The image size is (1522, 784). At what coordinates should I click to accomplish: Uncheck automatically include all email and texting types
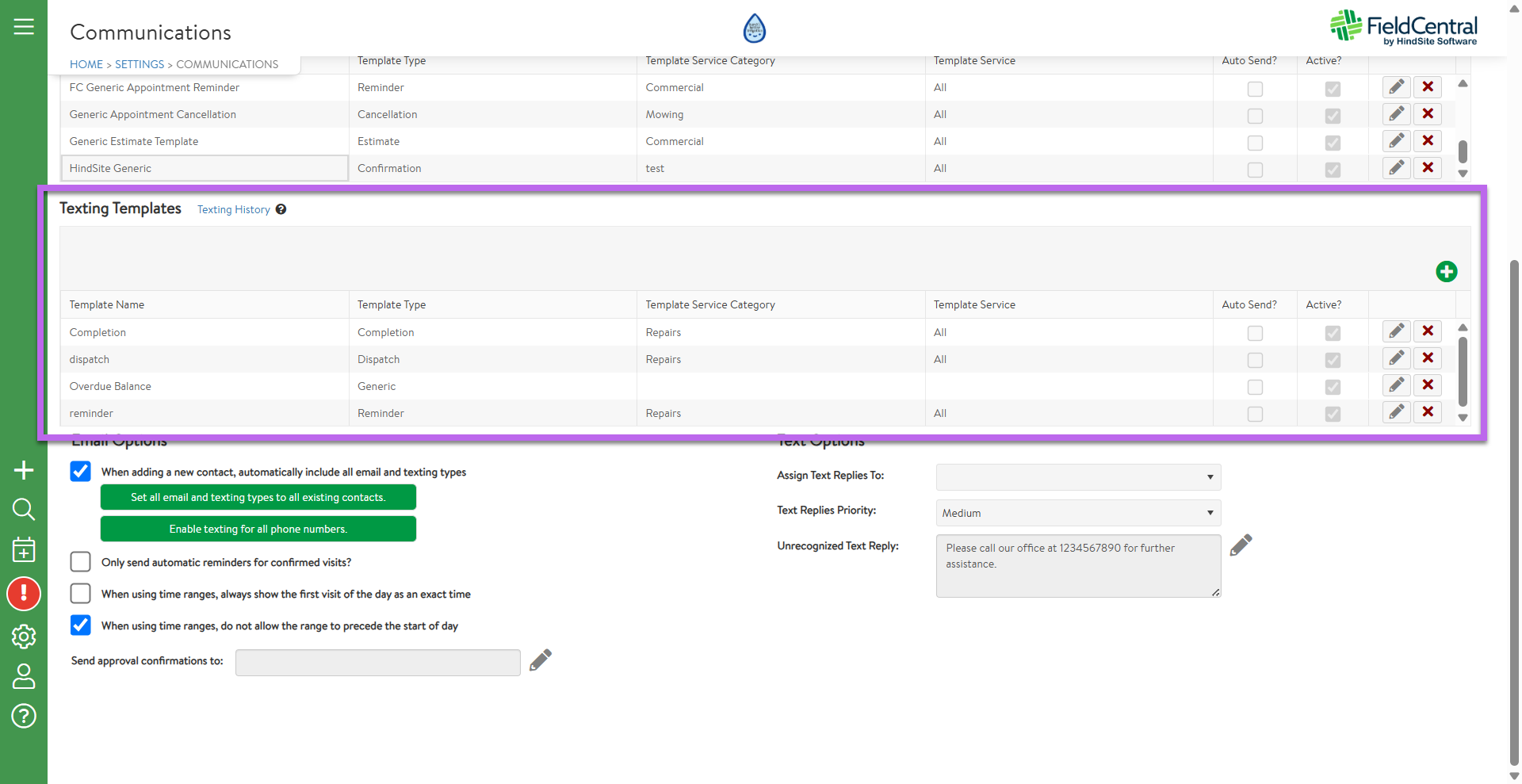(x=81, y=472)
